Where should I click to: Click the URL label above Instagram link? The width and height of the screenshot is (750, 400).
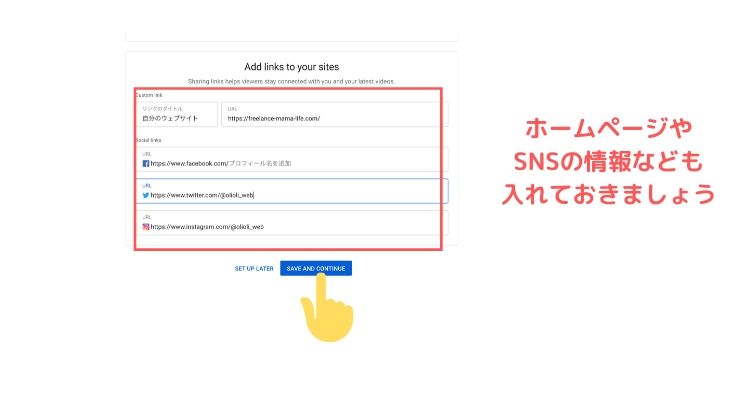pyautogui.click(x=147, y=217)
